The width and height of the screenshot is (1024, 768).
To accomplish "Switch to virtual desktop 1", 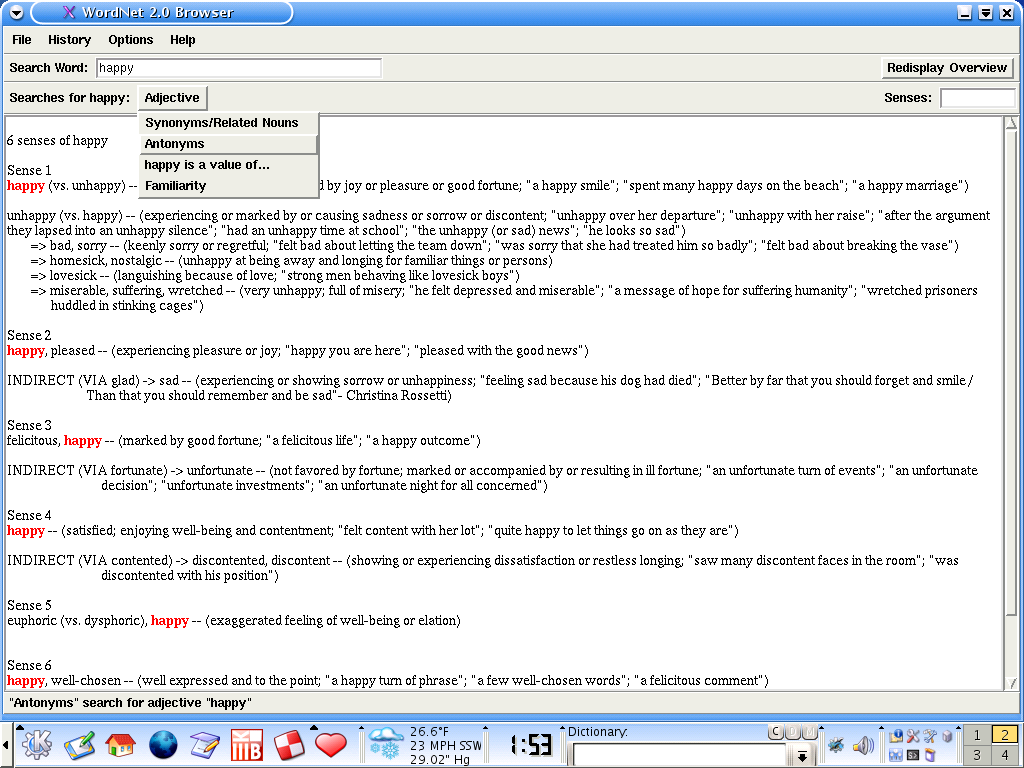I will 977,735.
